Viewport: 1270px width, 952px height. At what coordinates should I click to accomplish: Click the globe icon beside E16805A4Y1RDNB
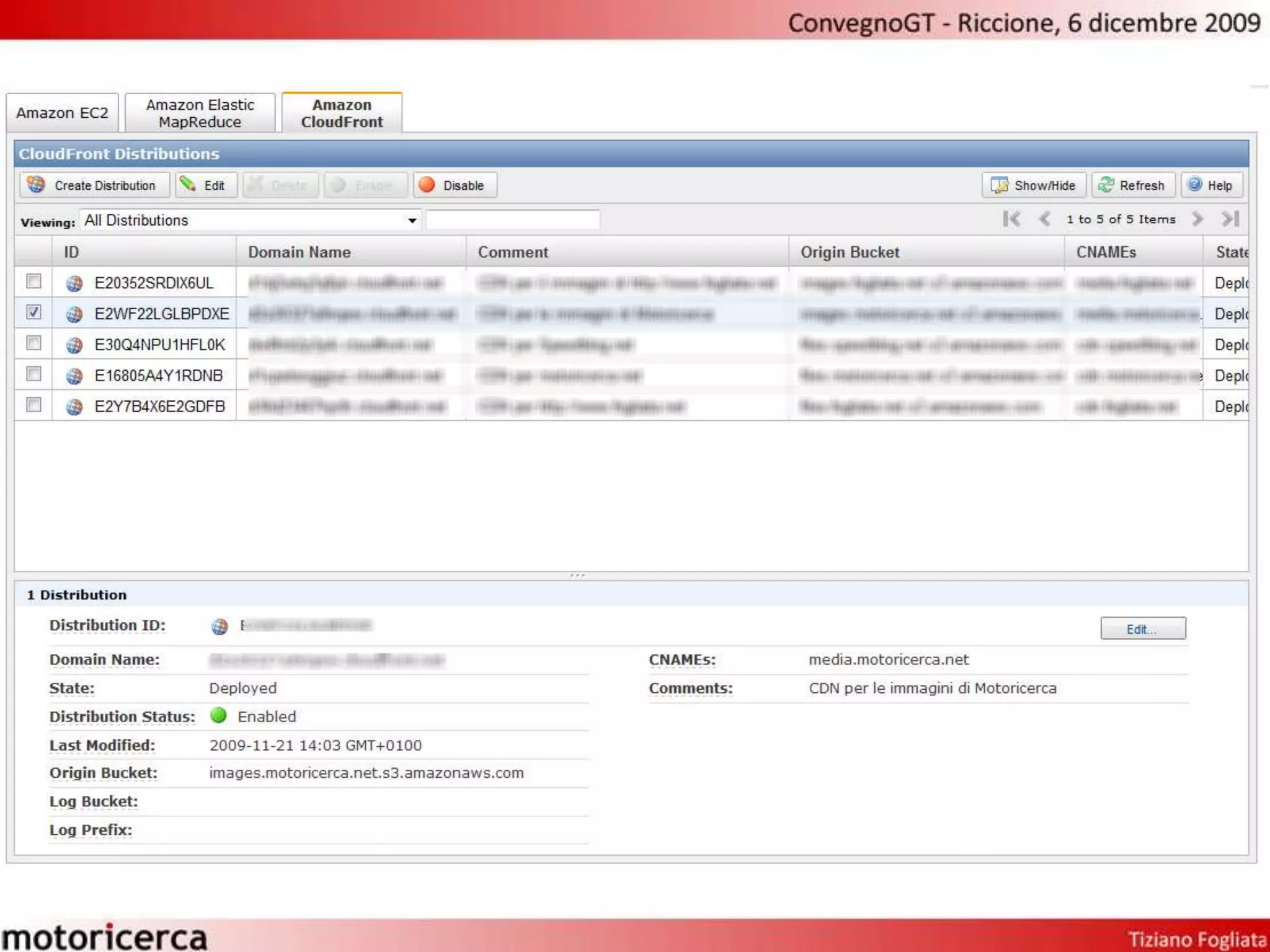pyautogui.click(x=74, y=376)
